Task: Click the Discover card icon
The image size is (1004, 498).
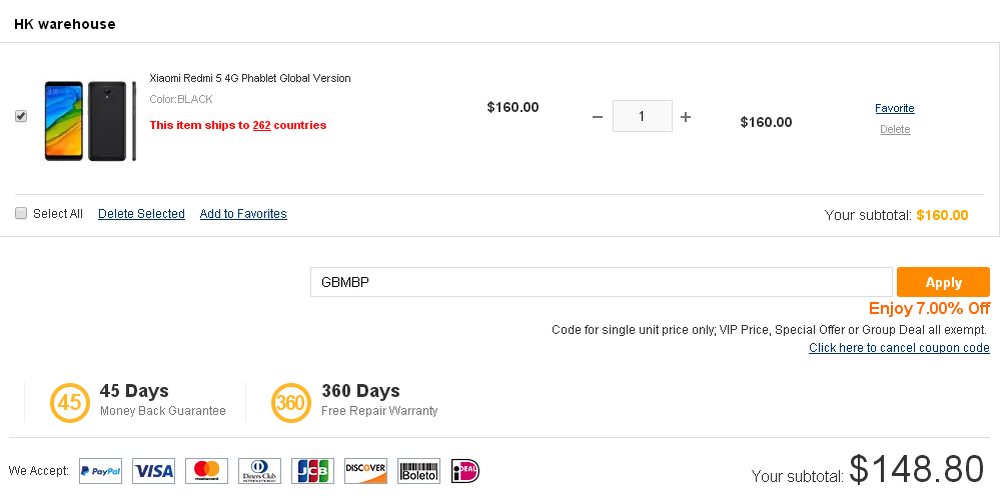Action: 365,471
